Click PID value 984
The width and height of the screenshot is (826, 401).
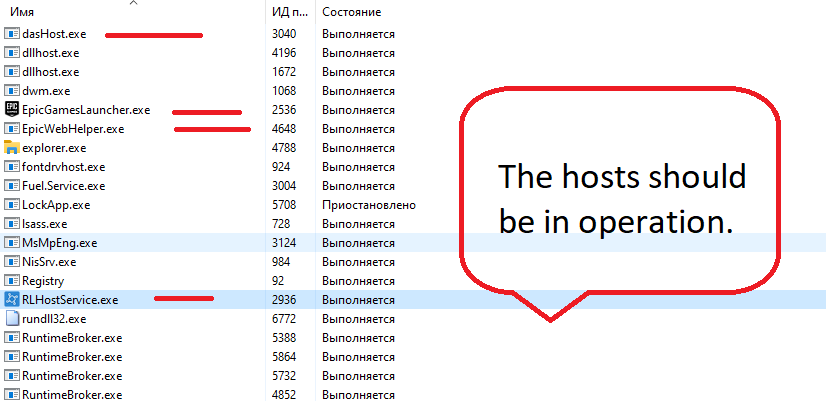[281, 262]
